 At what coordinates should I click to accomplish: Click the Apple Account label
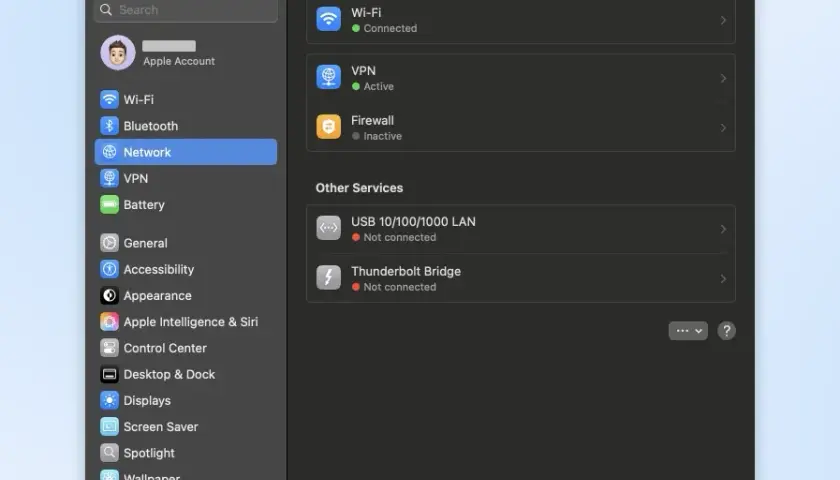point(179,61)
